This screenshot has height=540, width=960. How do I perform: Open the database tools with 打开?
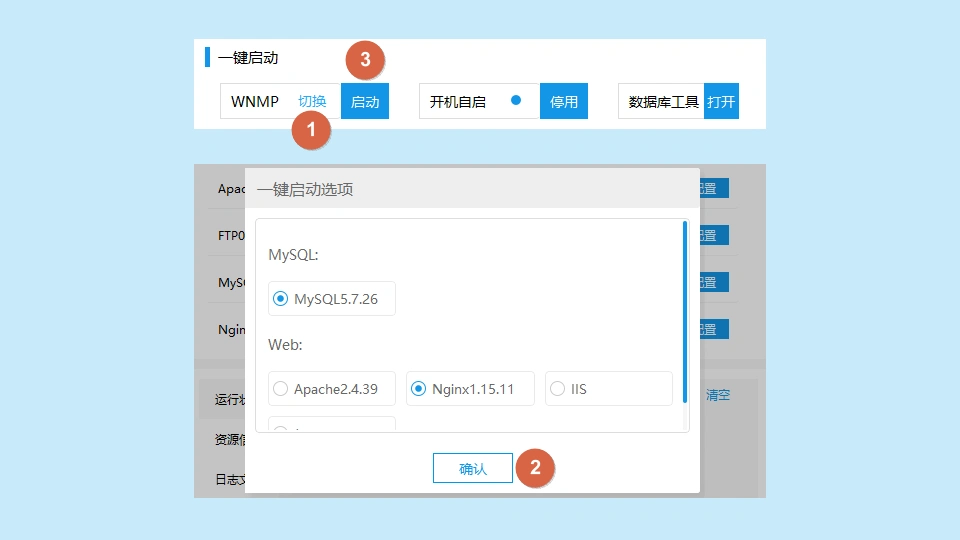pyautogui.click(x=721, y=101)
